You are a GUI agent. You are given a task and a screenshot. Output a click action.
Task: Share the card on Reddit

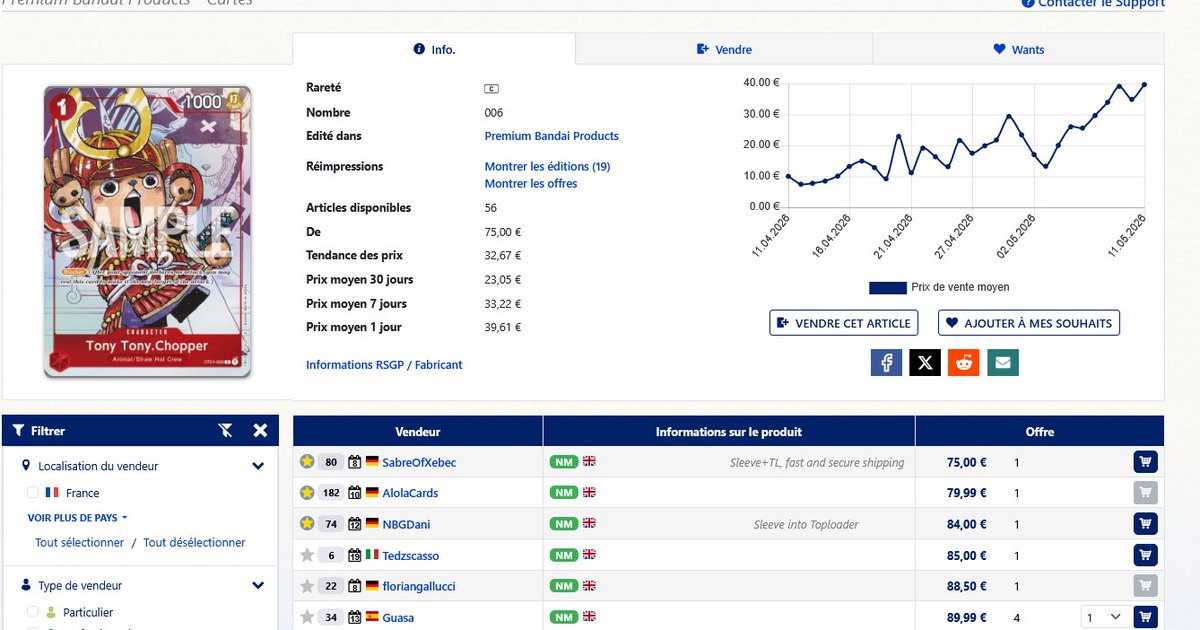964,362
